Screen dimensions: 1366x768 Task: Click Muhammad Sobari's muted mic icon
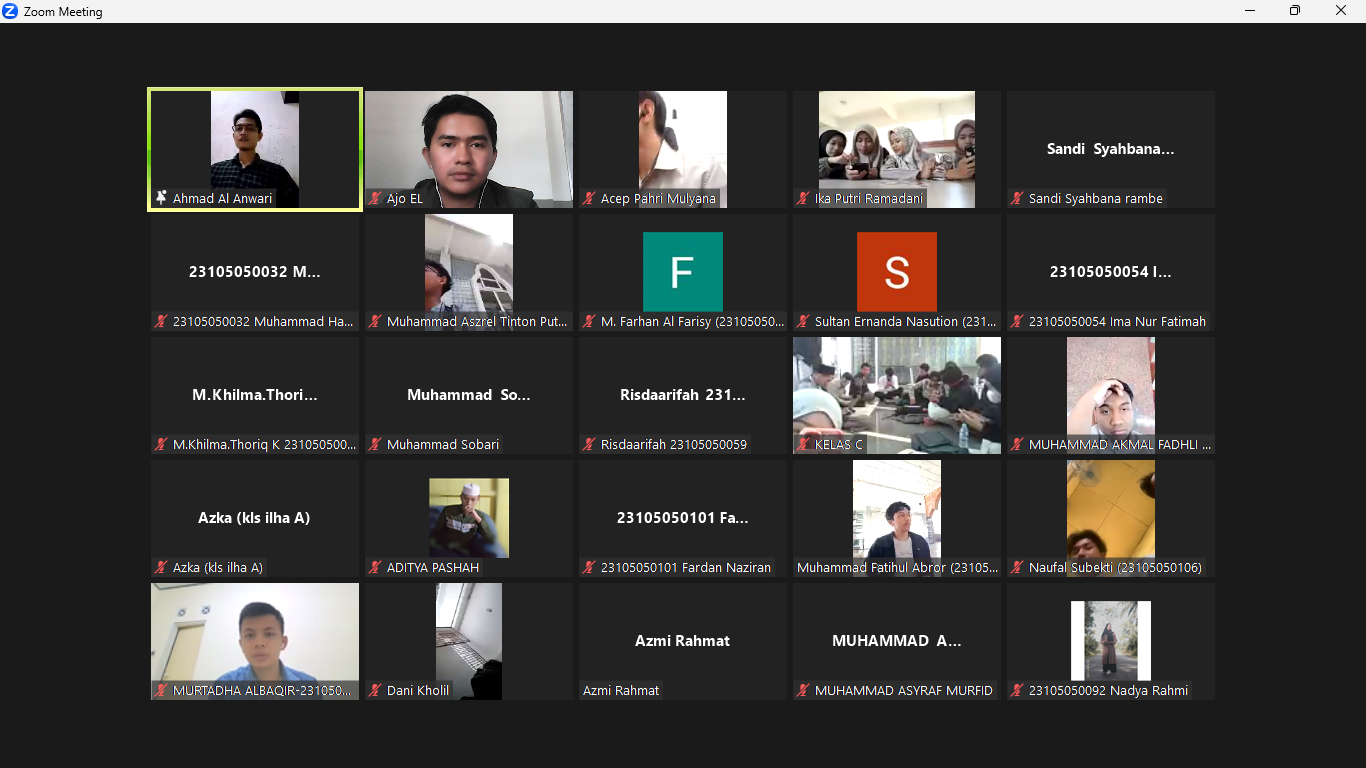click(x=376, y=444)
